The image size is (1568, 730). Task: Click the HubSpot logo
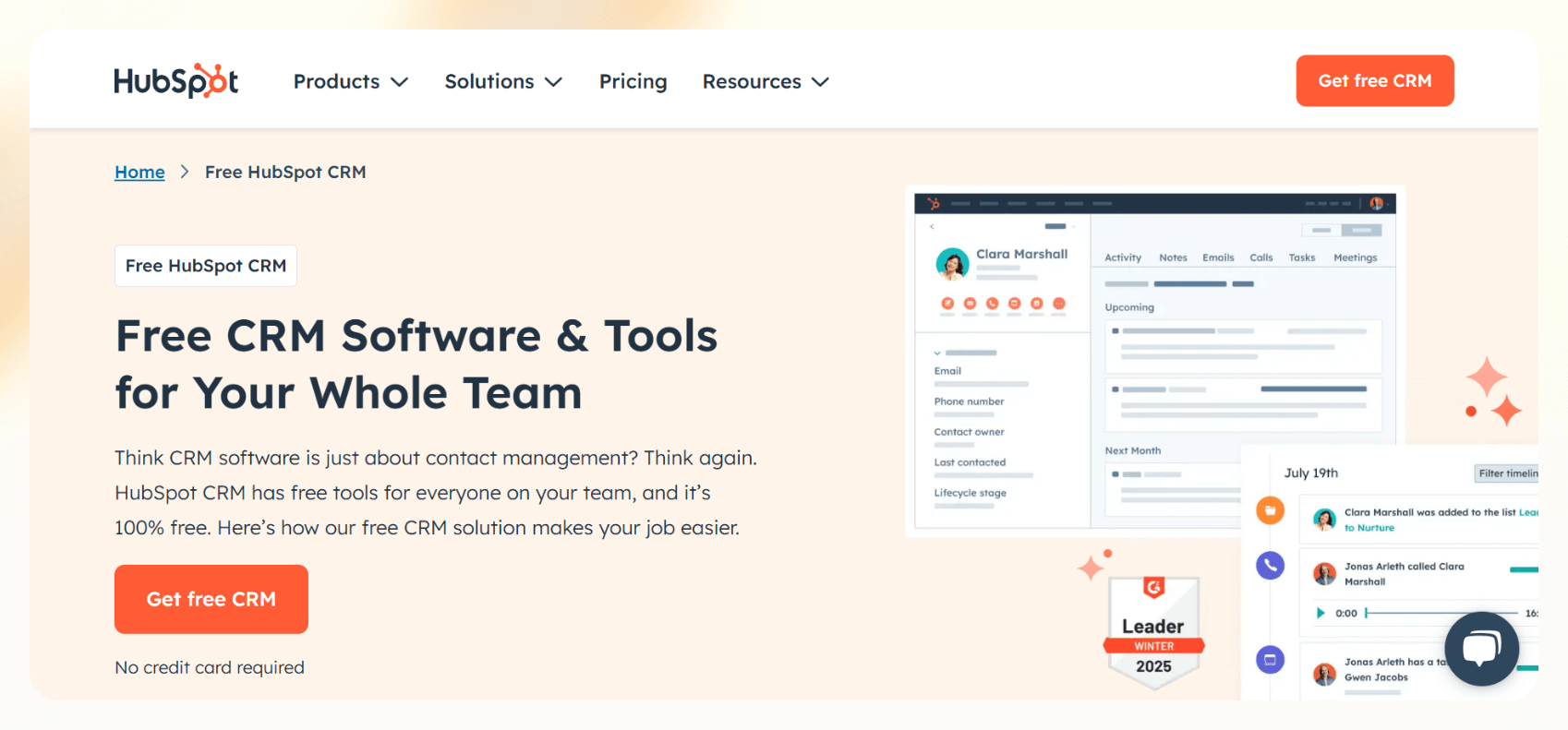pos(175,81)
